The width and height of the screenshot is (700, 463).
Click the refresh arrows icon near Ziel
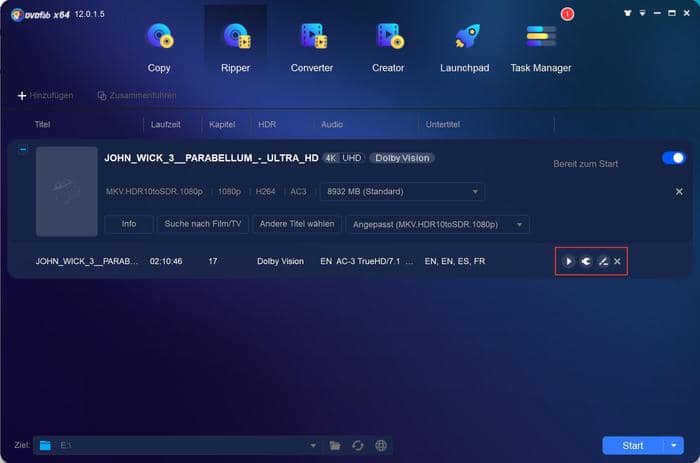pos(358,445)
